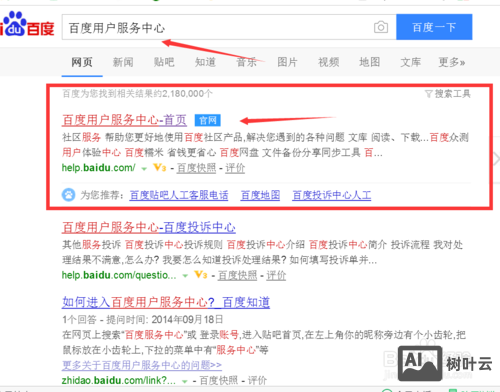
Task: Click the 官网 official site badge
Action: click(208, 120)
